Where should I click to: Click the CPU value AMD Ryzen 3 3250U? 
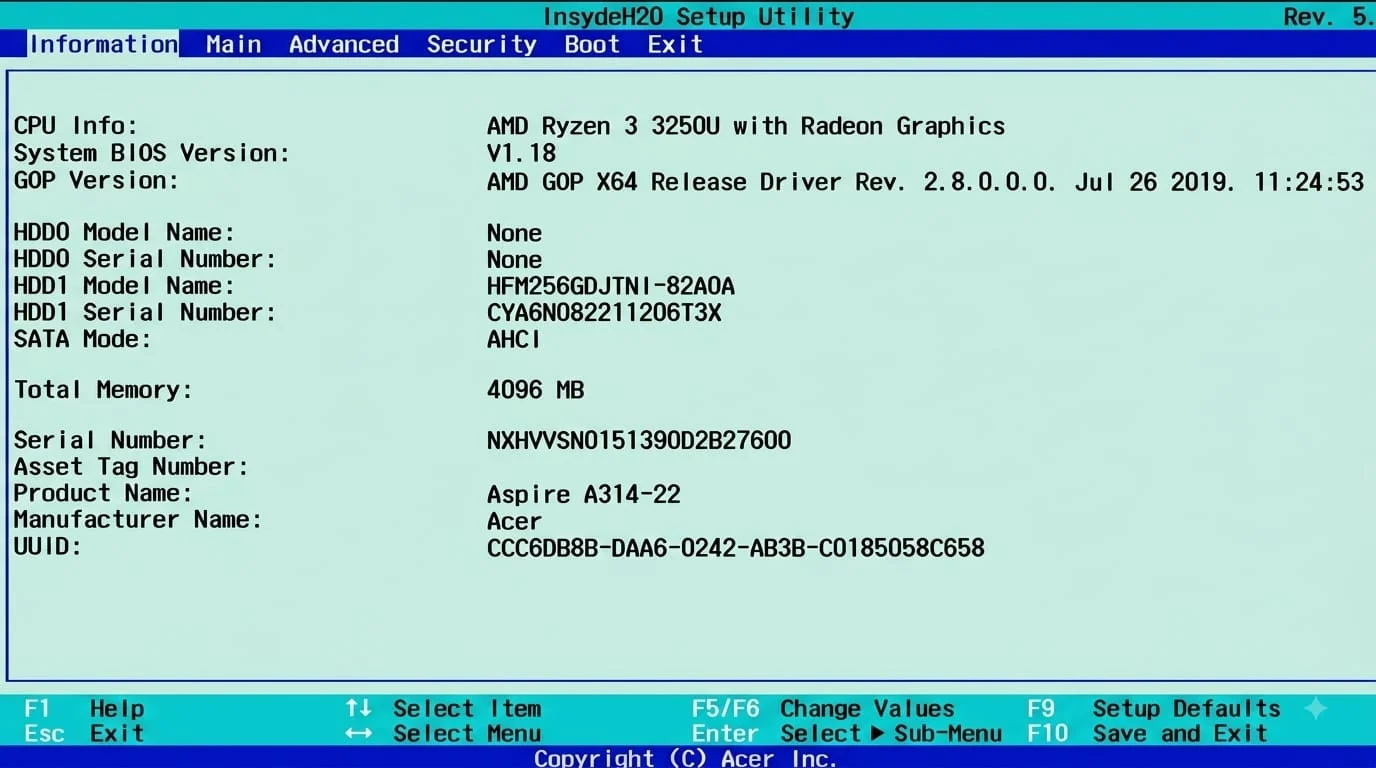point(746,126)
